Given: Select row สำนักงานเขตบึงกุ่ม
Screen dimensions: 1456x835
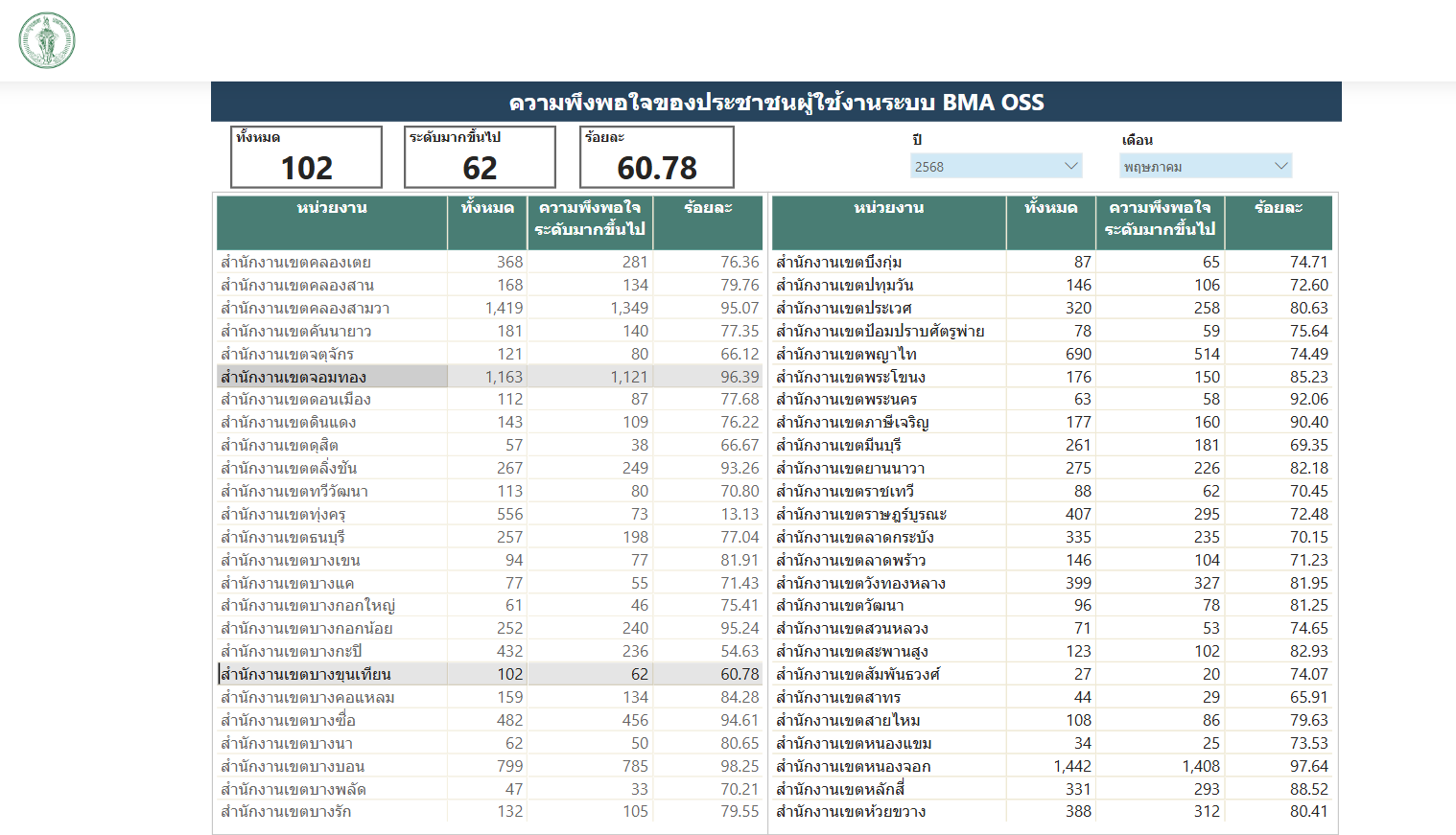Looking at the screenshot, I should coord(1052,262).
